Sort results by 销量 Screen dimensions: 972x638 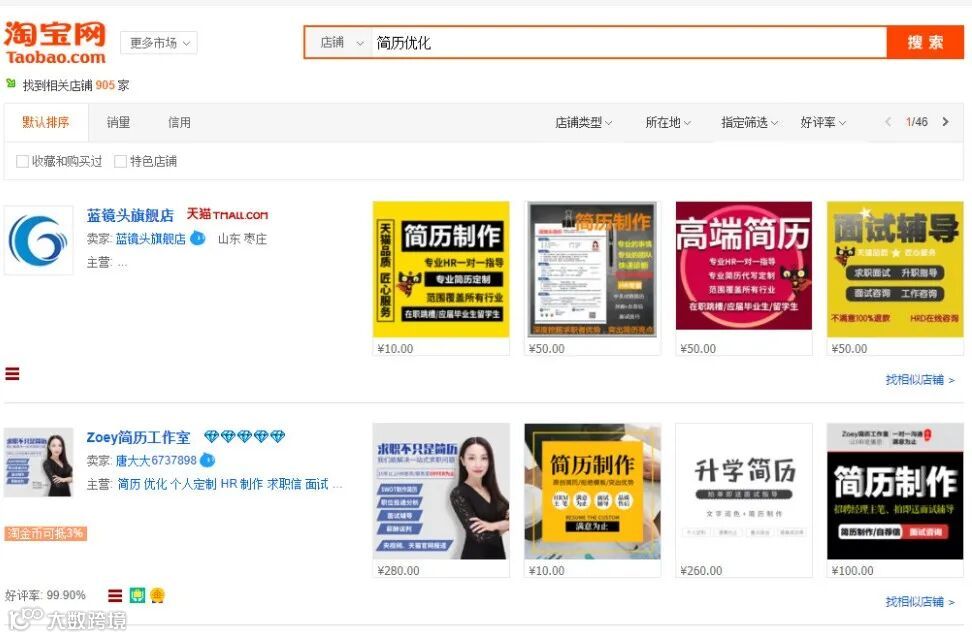[x=118, y=122]
